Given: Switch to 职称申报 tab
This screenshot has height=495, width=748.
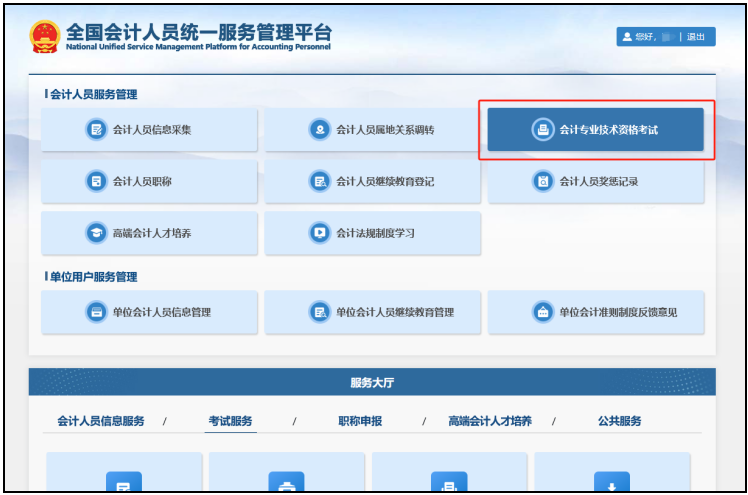Looking at the screenshot, I should click(360, 421).
